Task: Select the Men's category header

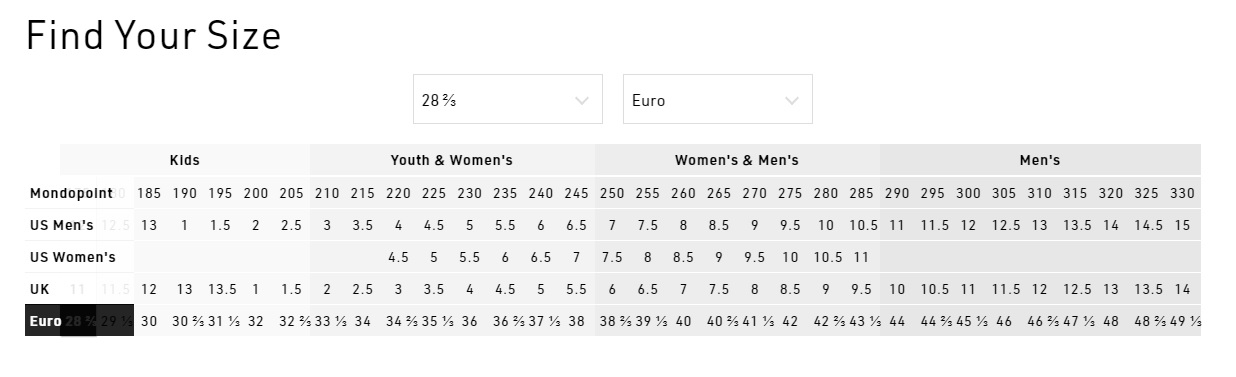Action: pyautogui.click(x=1040, y=160)
